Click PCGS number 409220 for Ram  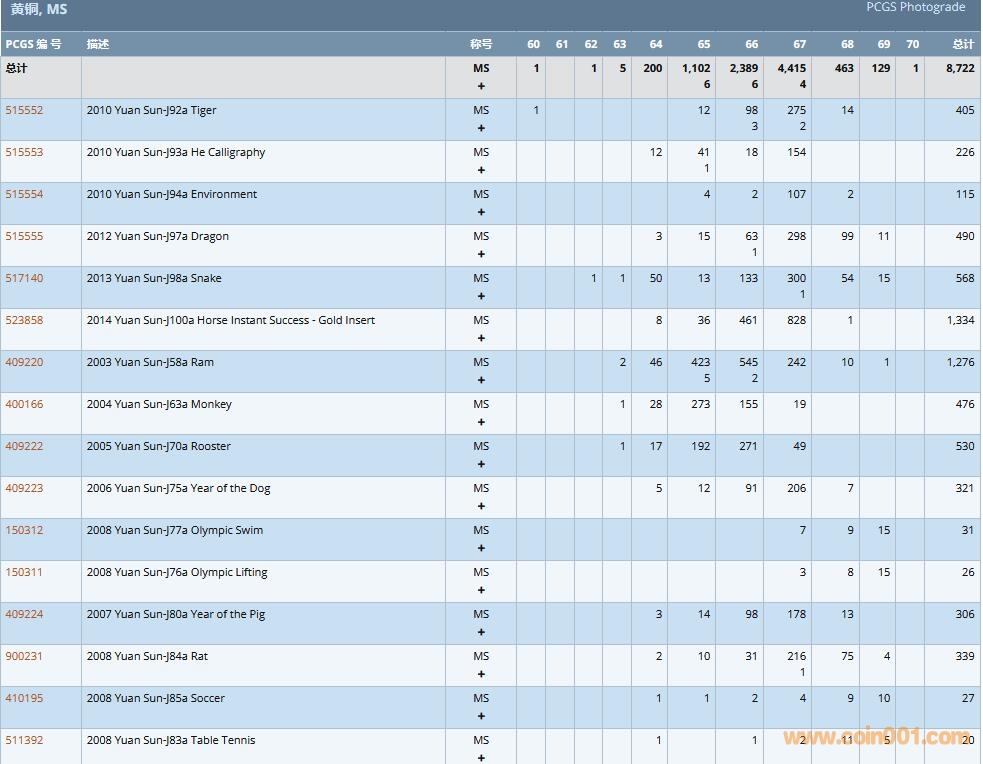24,363
